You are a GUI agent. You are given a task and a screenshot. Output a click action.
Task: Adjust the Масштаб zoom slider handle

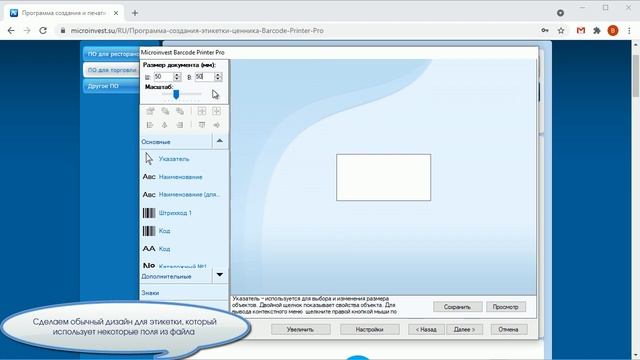pos(176,94)
